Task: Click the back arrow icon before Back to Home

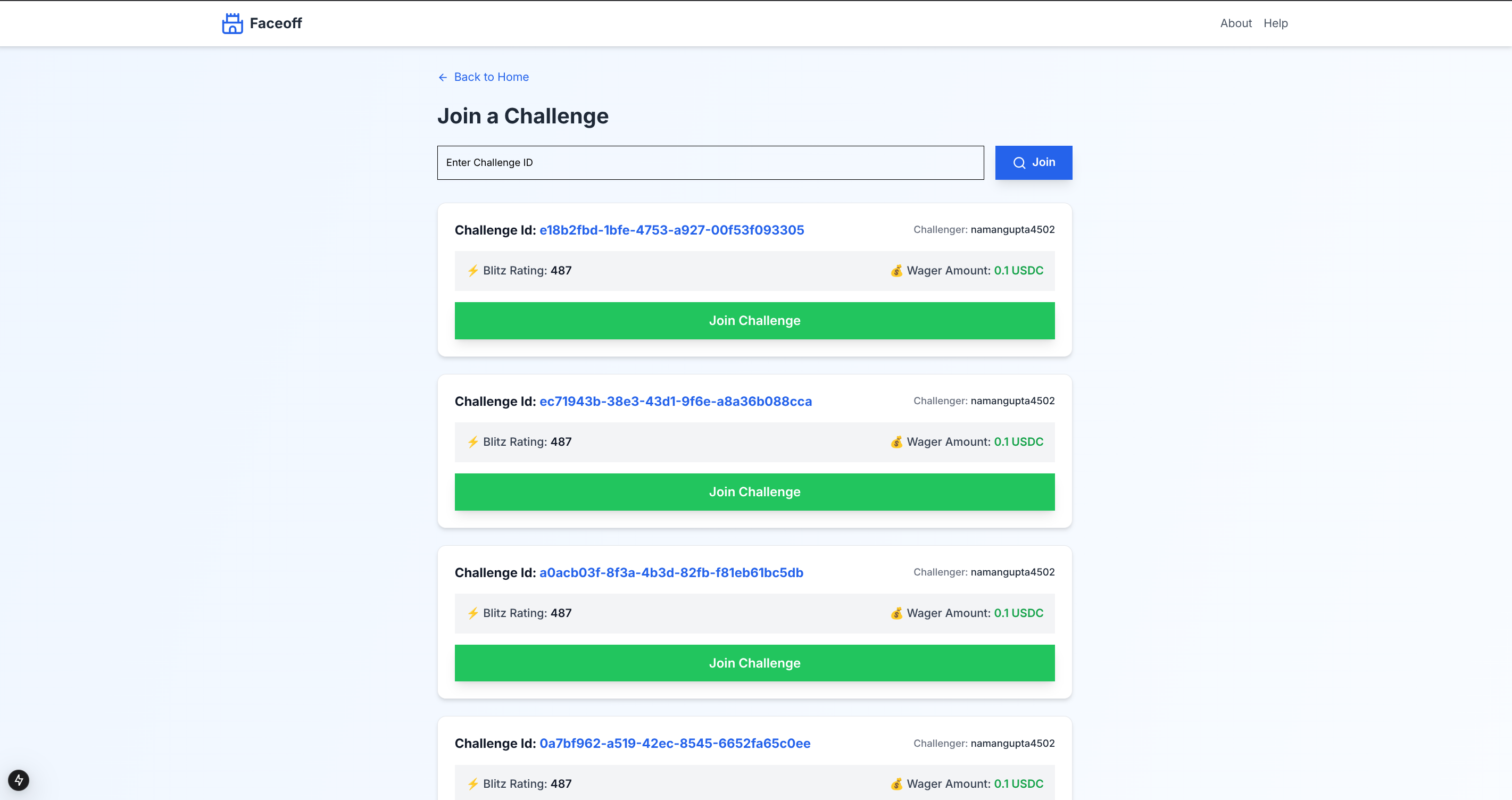Action: pos(443,77)
